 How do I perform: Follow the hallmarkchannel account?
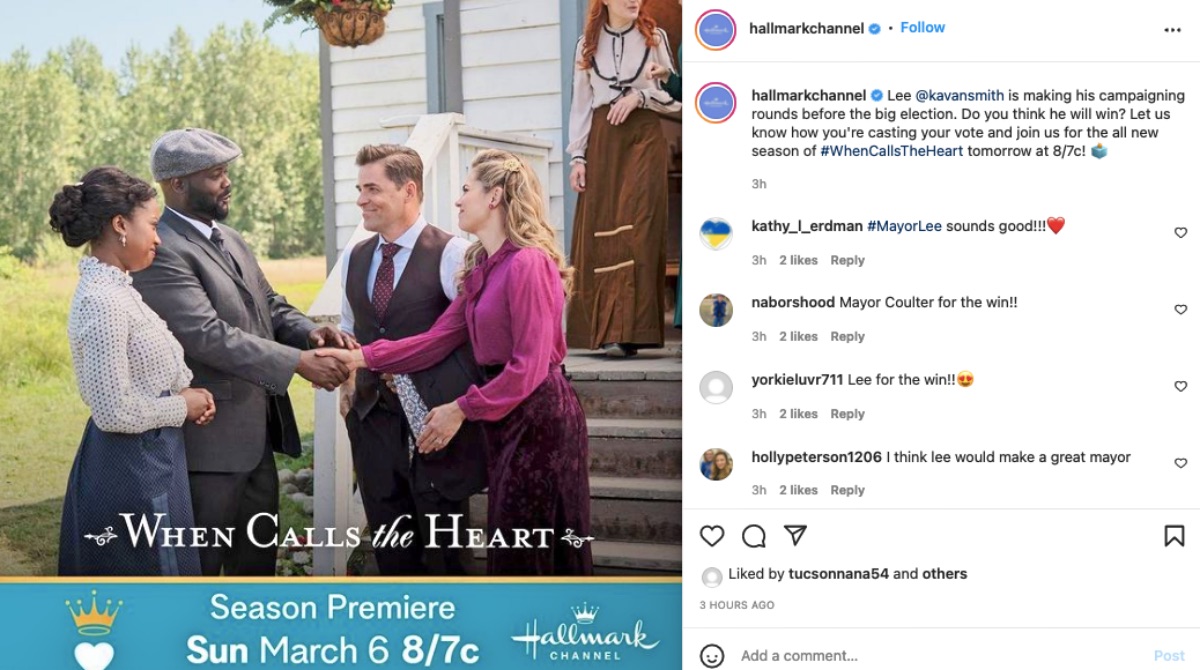(922, 27)
